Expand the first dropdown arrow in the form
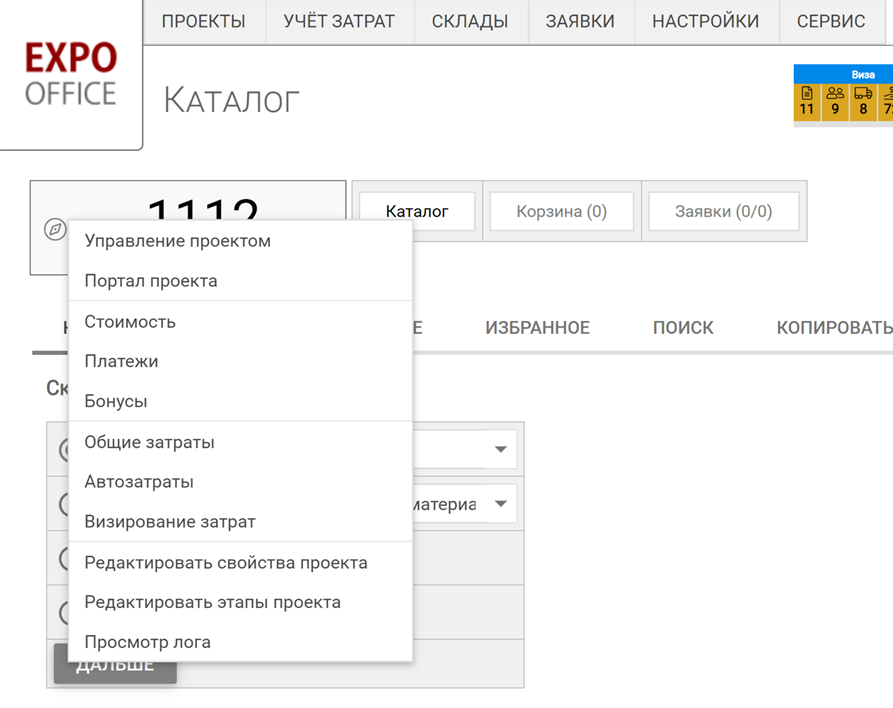This screenshot has width=893, height=708. pos(500,450)
